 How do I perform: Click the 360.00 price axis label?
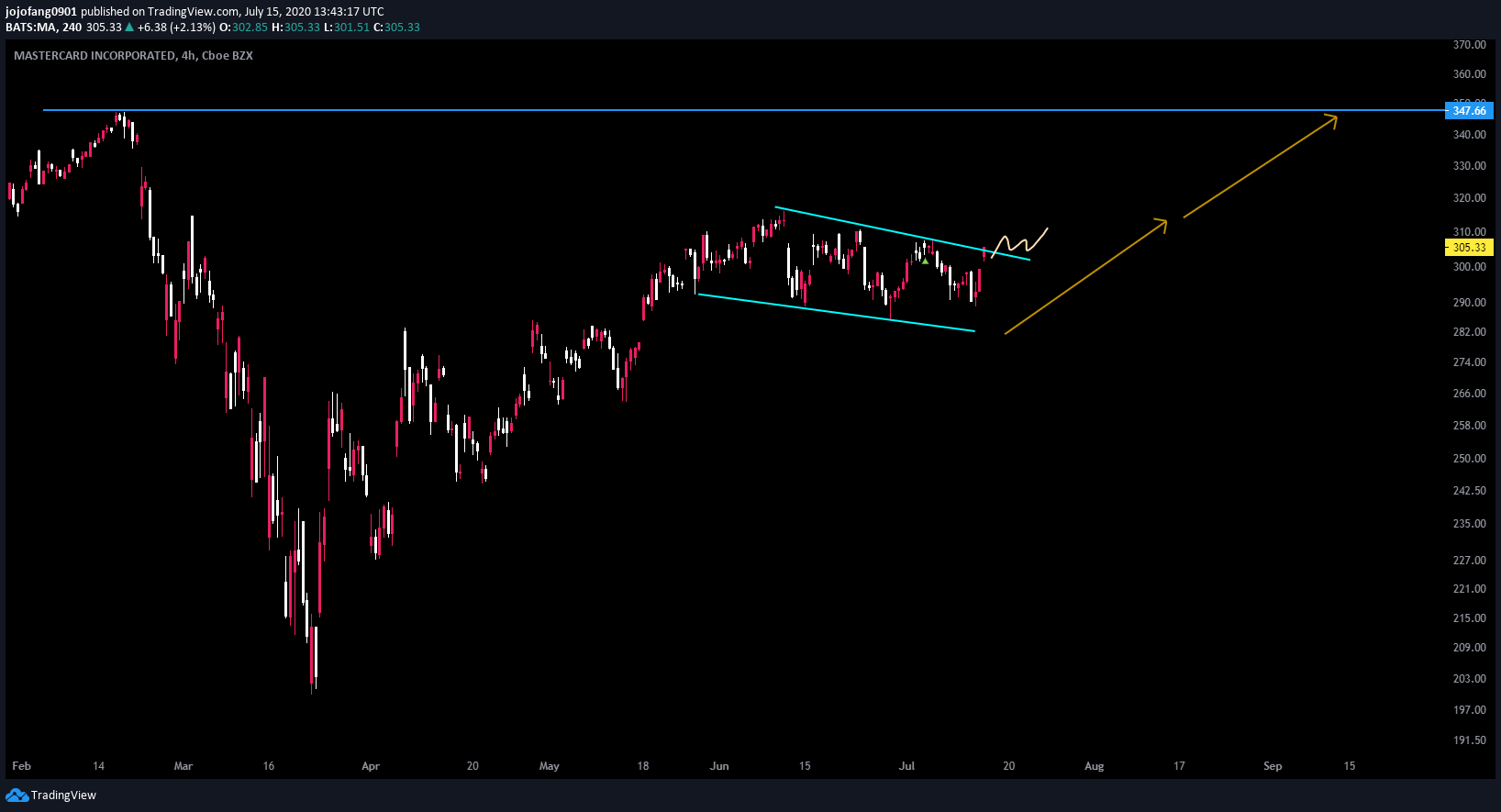tap(1469, 73)
